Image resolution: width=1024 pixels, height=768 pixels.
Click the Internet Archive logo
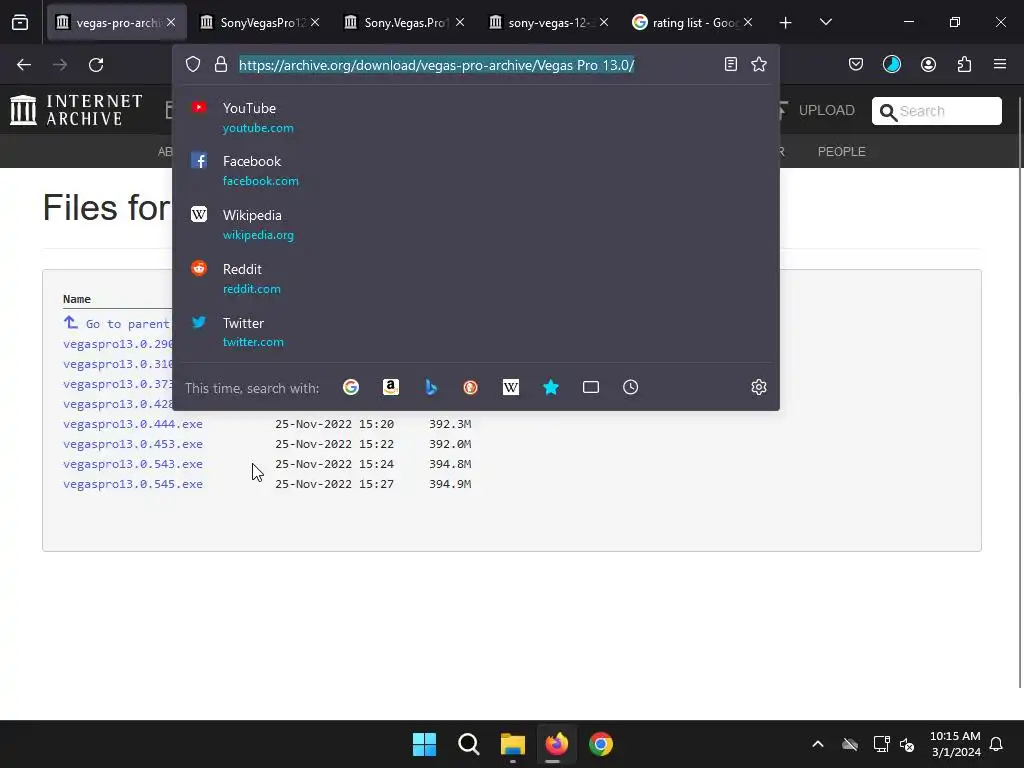tap(76, 110)
